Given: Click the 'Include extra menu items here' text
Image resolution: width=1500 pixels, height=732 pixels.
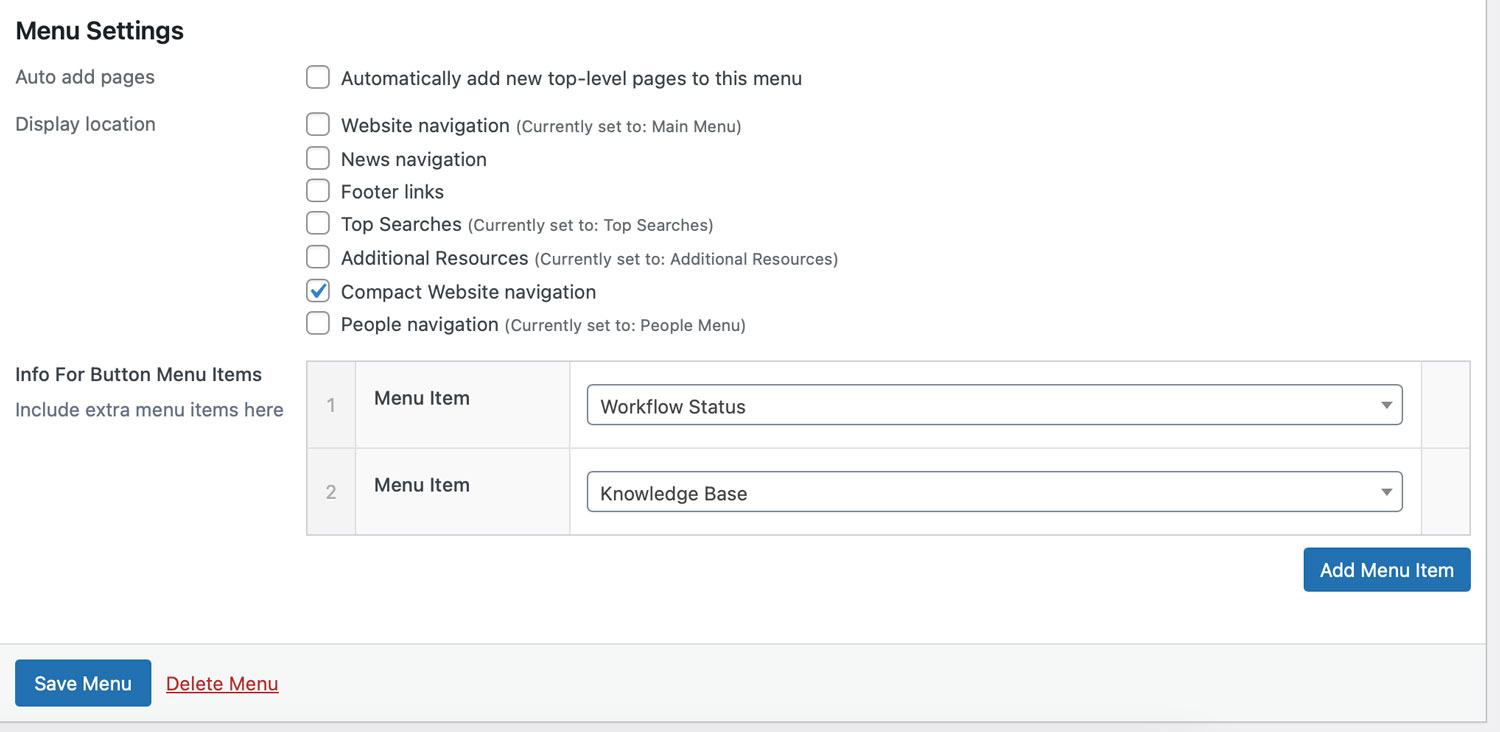Looking at the screenshot, I should pos(149,410).
